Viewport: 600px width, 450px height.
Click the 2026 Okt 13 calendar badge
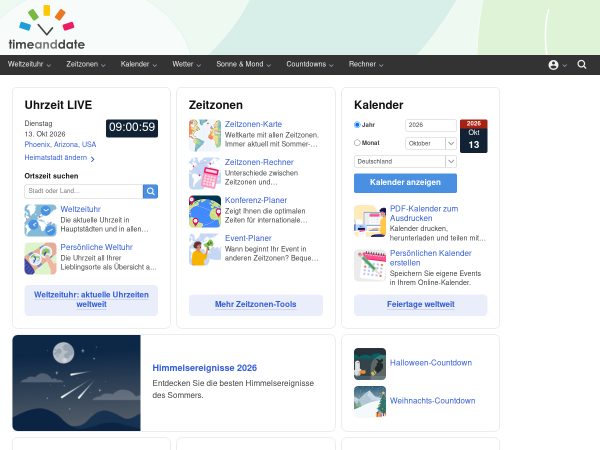pyautogui.click(x=474, y=136)
